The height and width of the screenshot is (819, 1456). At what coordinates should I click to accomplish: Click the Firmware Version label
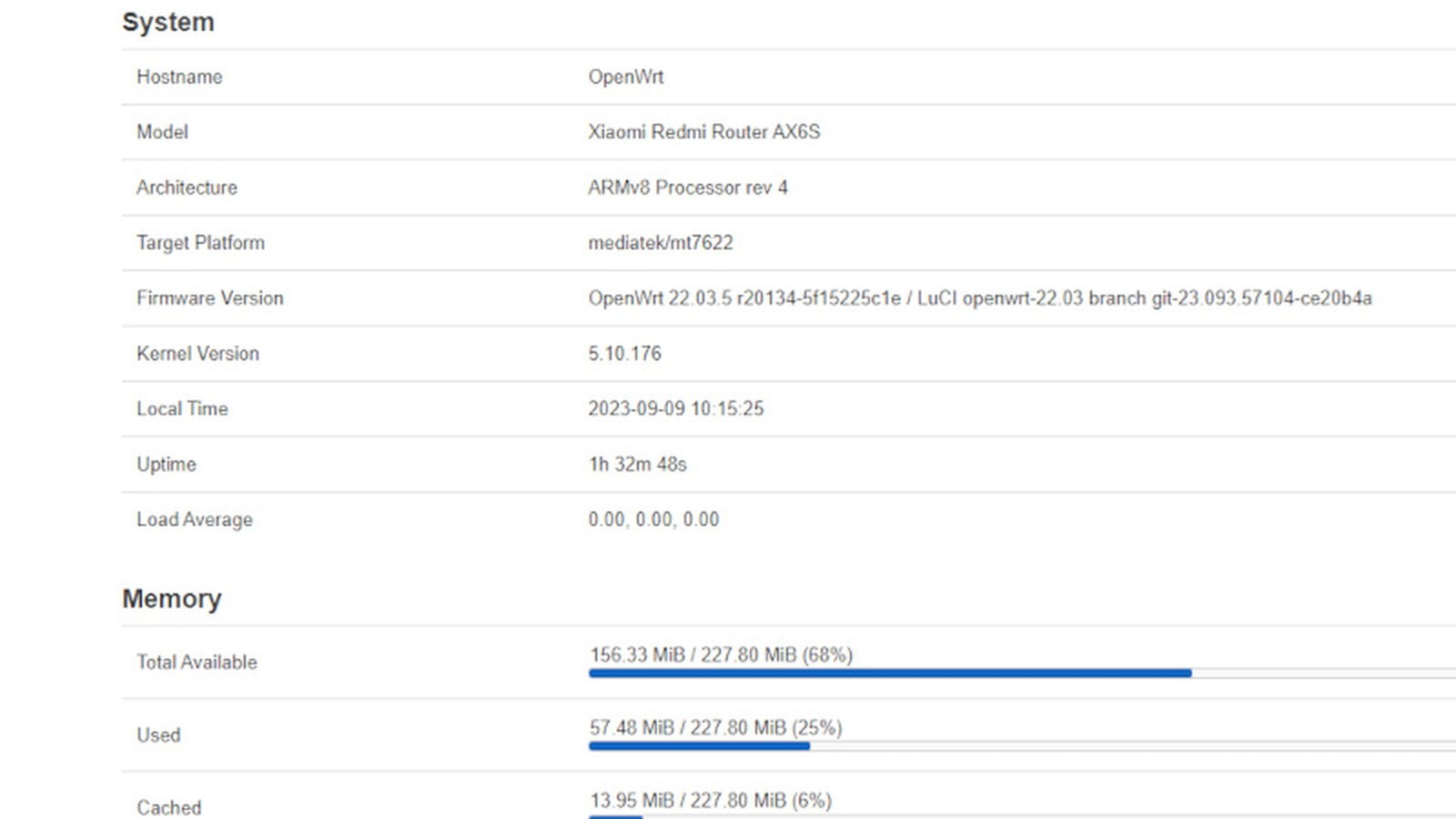pos(210,298)
